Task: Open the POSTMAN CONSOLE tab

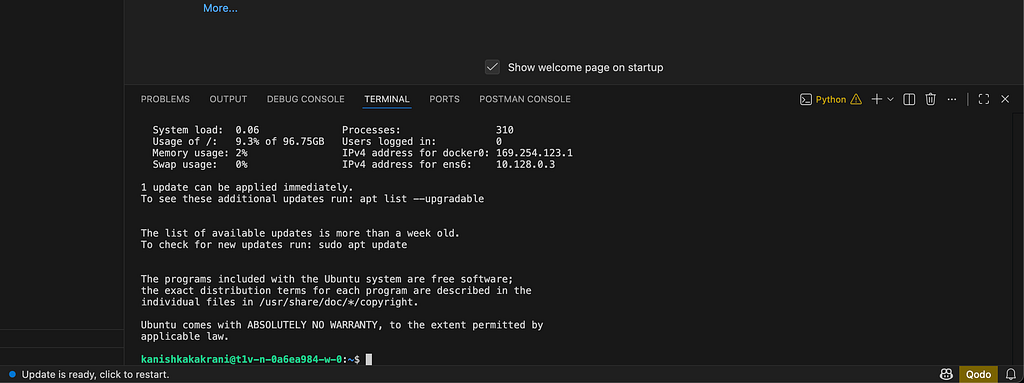Action: 525,99
